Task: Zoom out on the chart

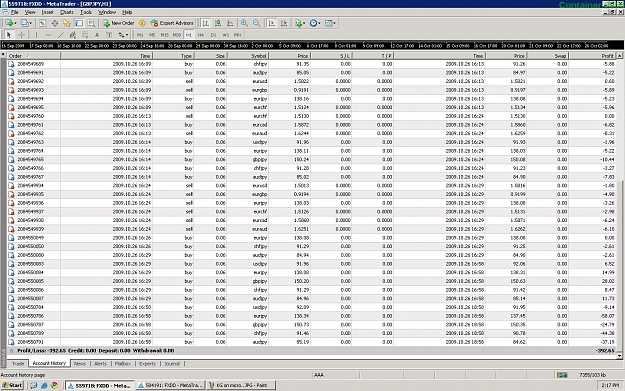Action: (256, 23)
